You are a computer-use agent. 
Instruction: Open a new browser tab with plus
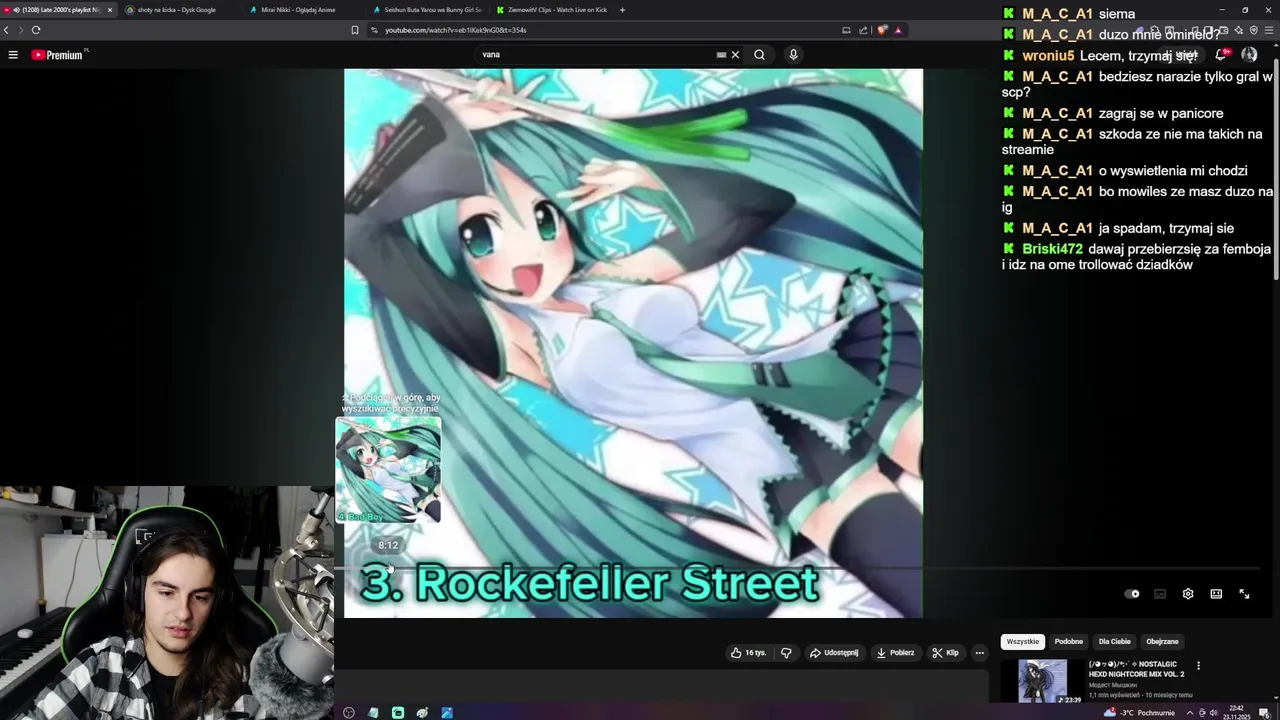point(622,10)
